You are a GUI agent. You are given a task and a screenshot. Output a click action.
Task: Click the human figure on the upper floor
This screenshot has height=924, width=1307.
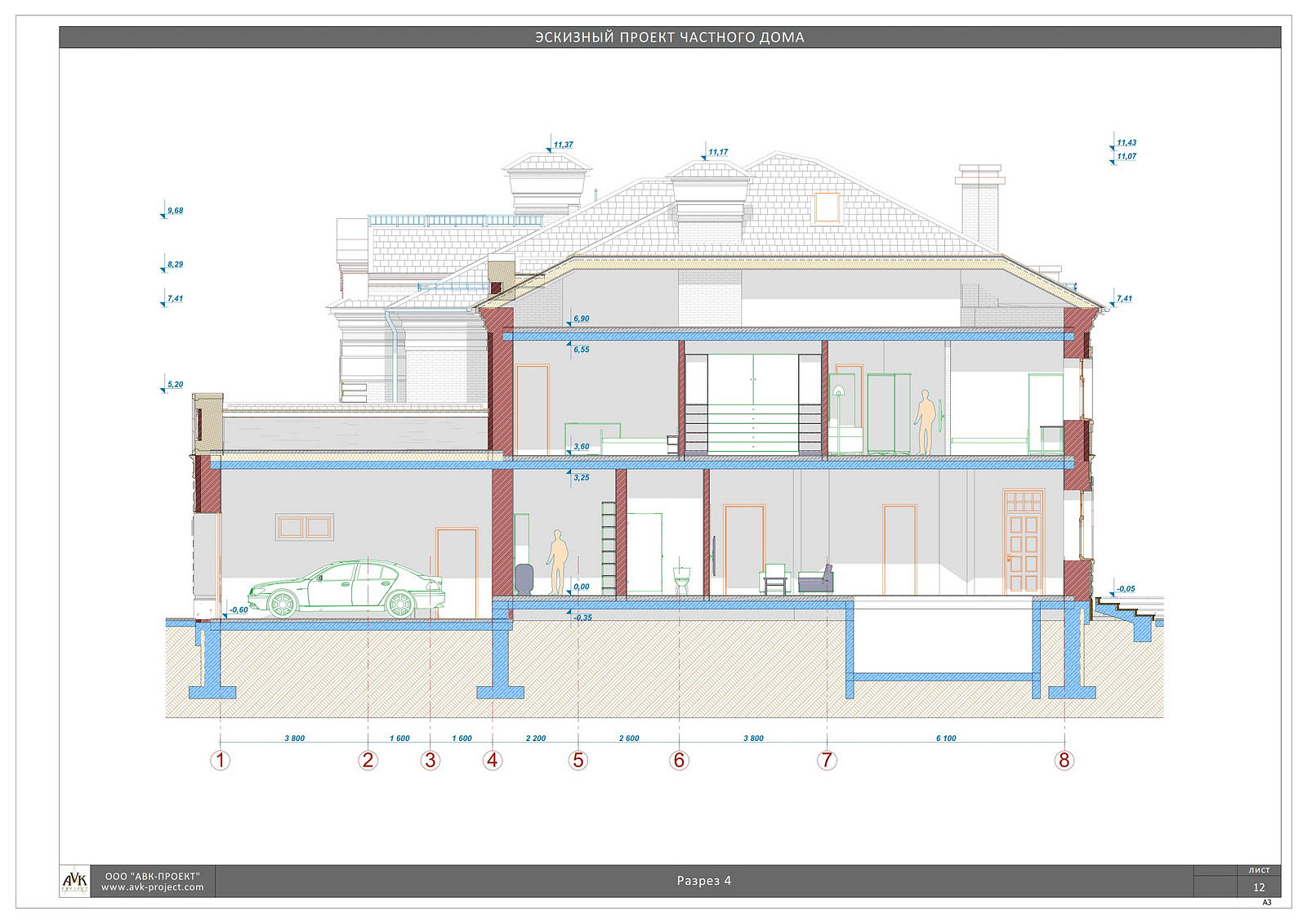pyautogui.click(x=925, y=422)
